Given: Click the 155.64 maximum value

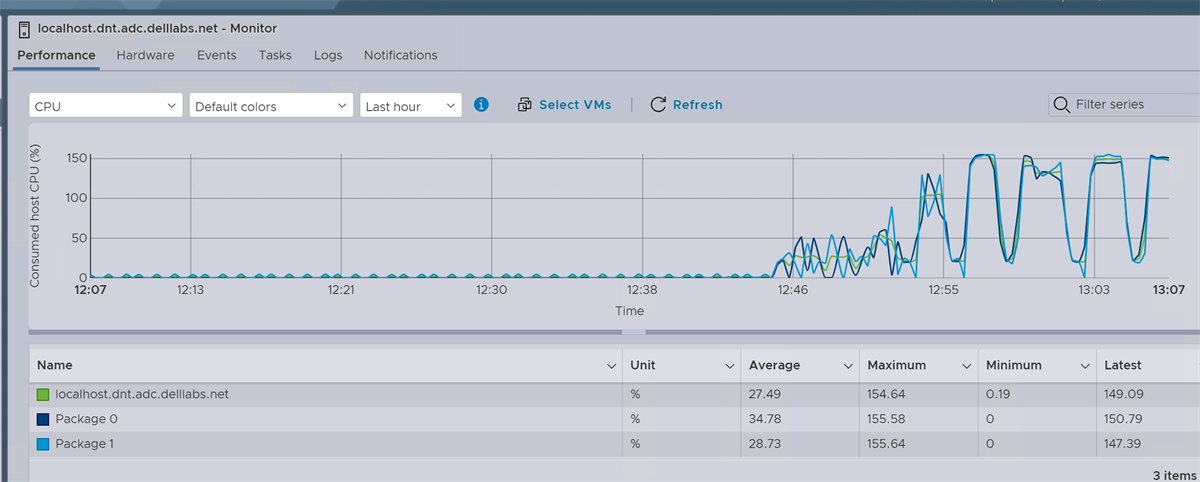Looking at the screenshot, I should tap(887, 443).
